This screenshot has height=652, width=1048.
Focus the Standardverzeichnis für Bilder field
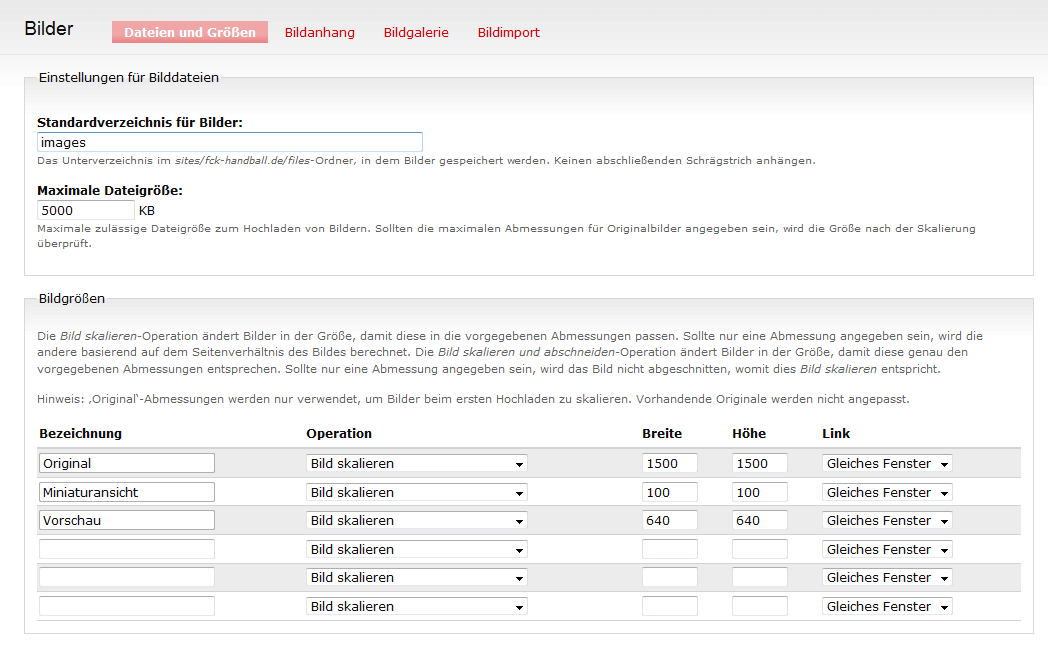coord(230,142)
